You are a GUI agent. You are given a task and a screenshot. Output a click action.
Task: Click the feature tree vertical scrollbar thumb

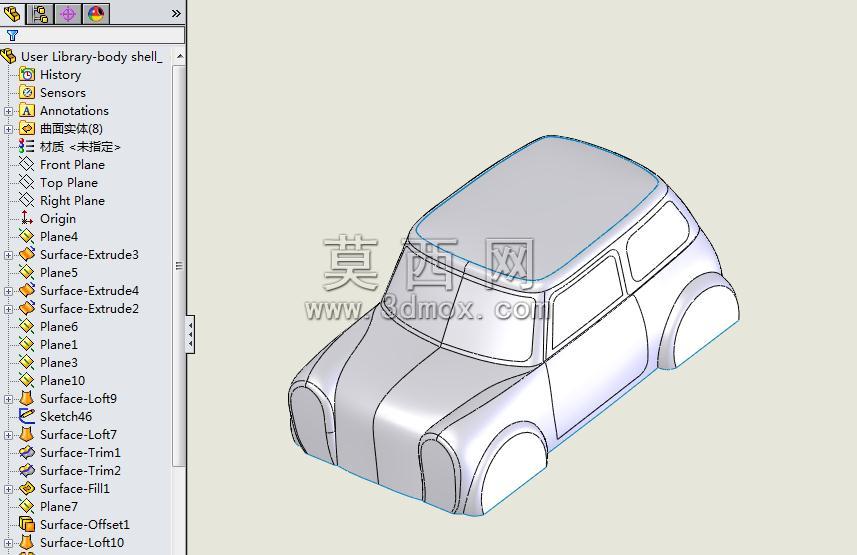click(x=179, y=266)
